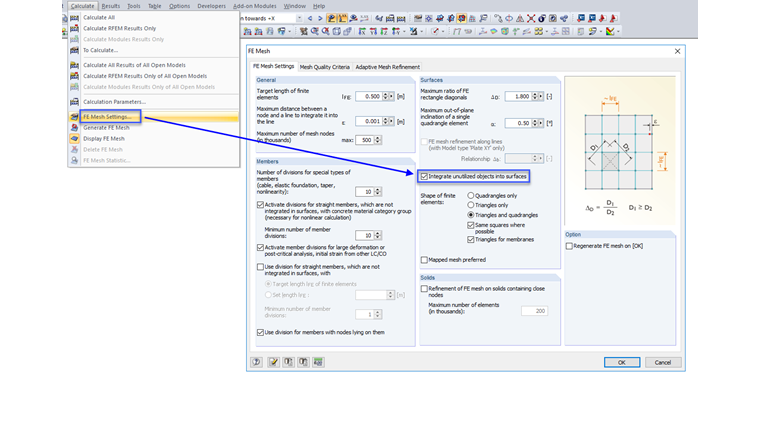760x439 pixels.
Task: Click the highlighted orange results toolbar icon
Action: pos(461,18)
